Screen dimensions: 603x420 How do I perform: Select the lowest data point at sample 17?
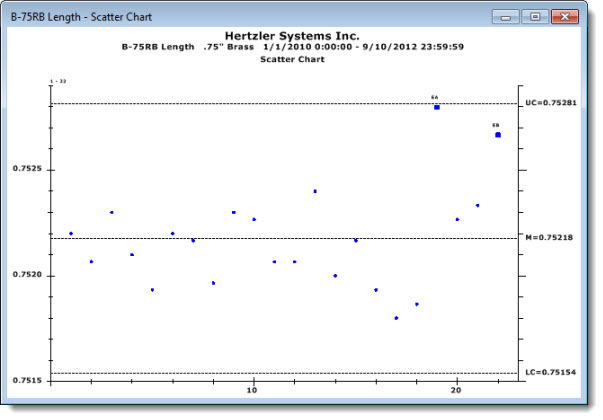pyautogui.click(x=396, y=318)
